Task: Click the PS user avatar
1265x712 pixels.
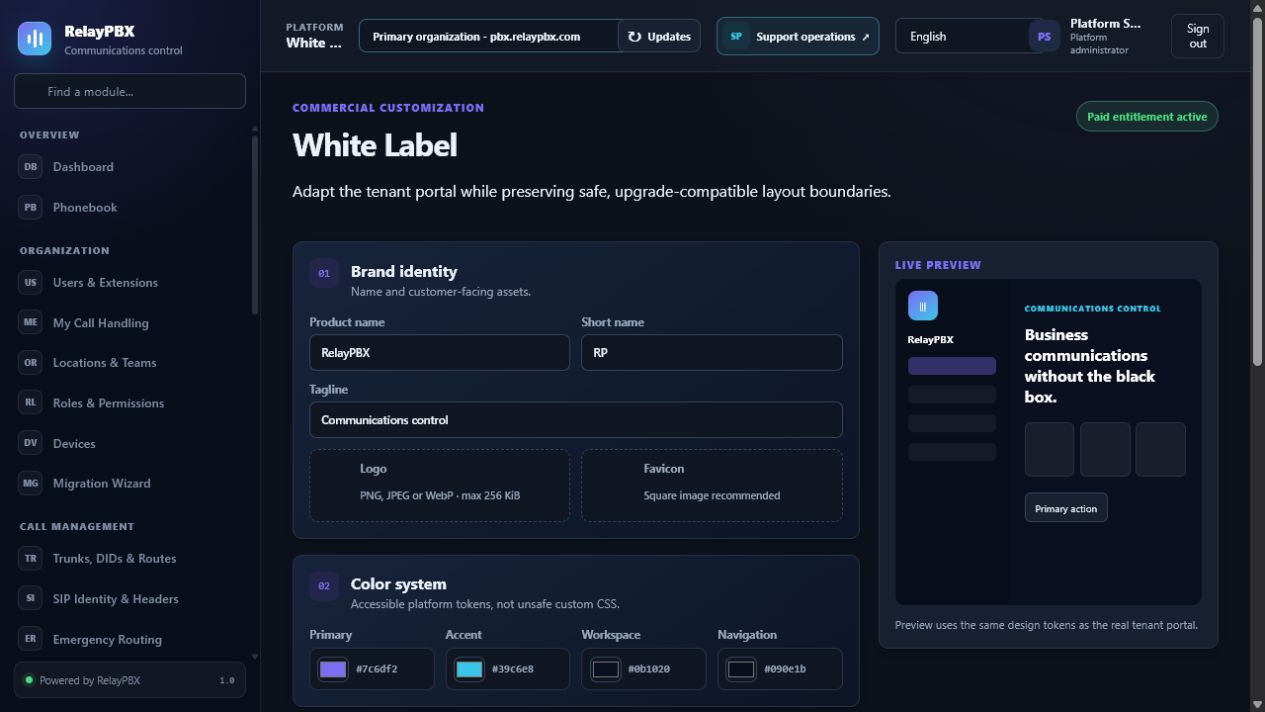Action: pyautogui.click(x=1044, y=36)
